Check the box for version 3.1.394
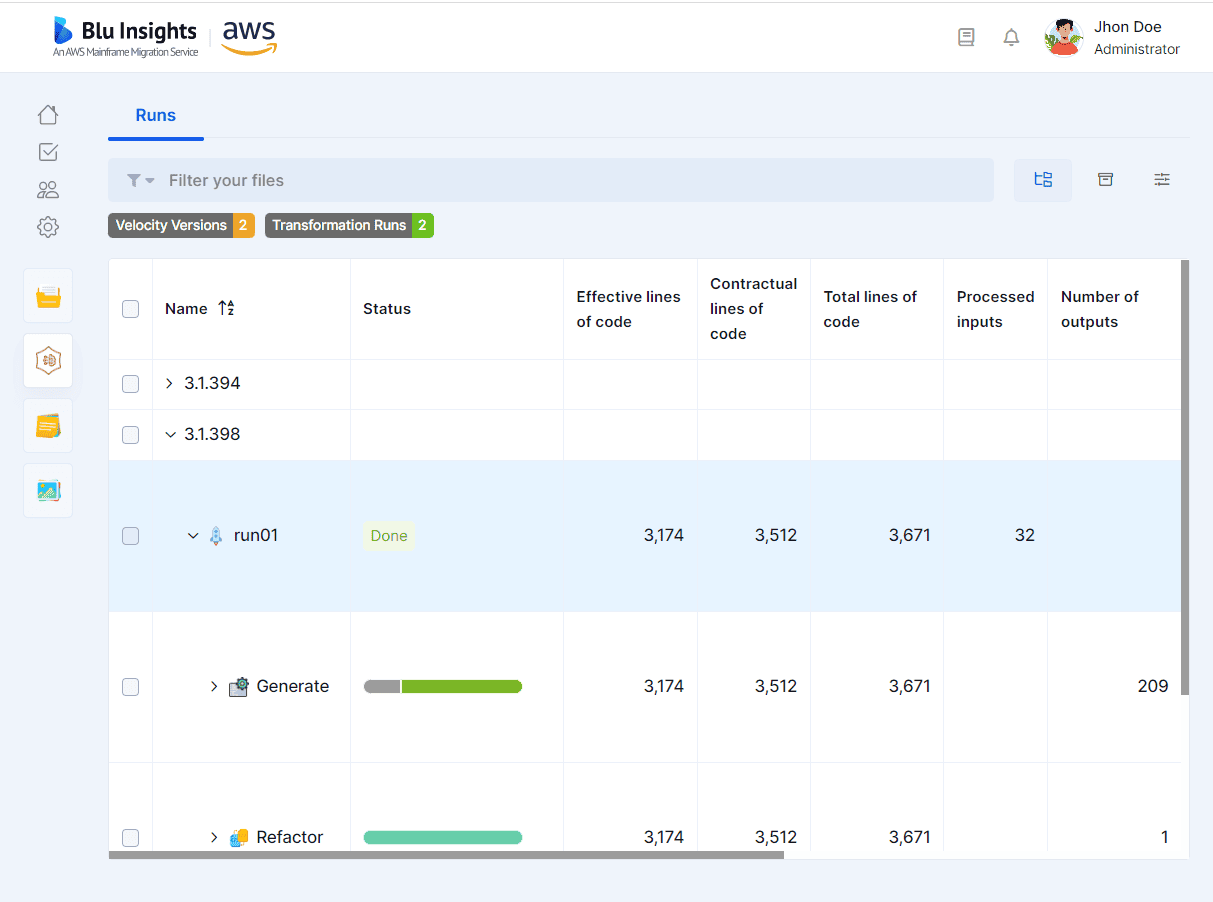The height and width of the screenshot is (902, 1213). [x=130, y=384]
